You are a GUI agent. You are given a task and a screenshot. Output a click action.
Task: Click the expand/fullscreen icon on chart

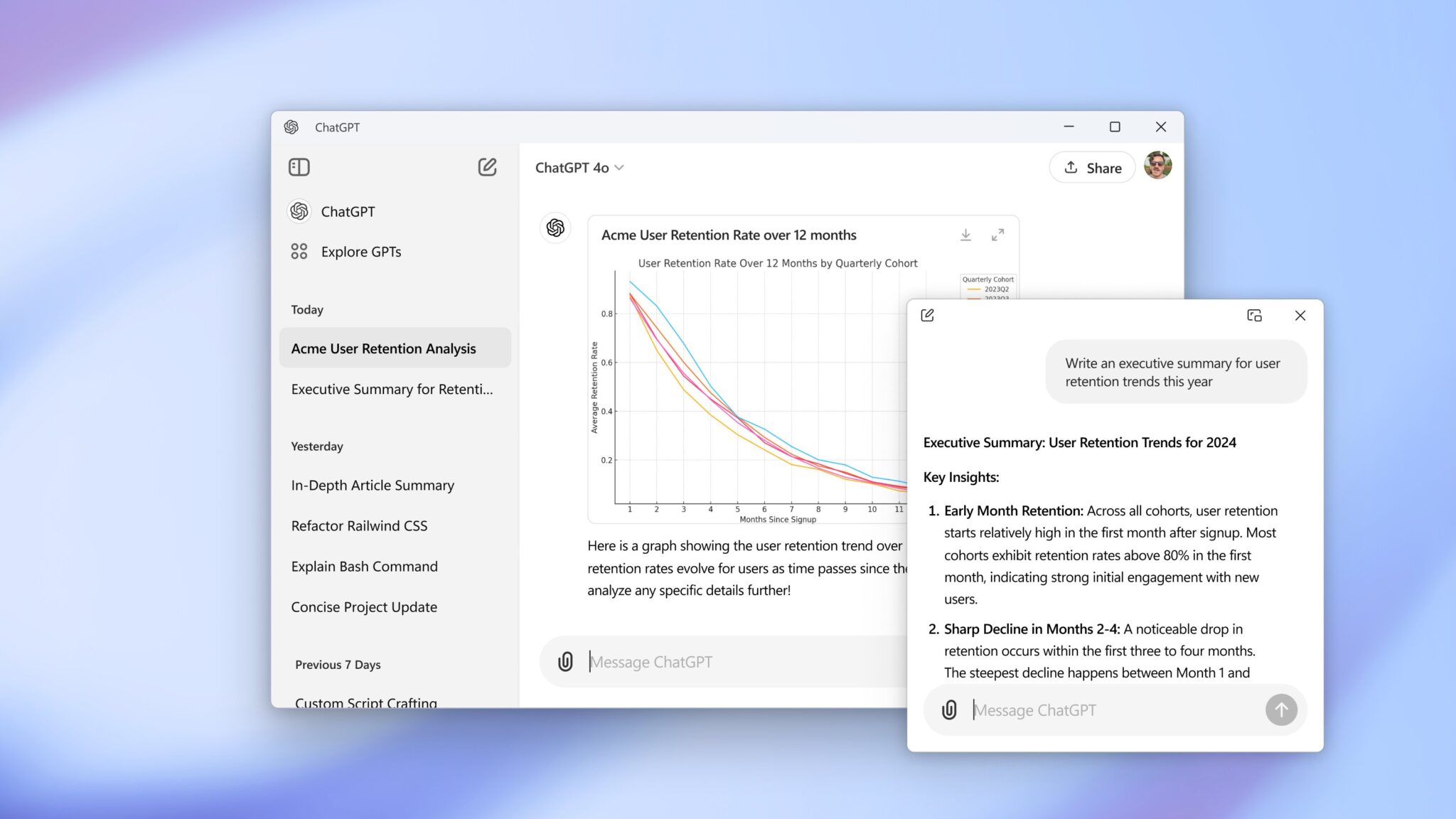click(x=997, y=235)
